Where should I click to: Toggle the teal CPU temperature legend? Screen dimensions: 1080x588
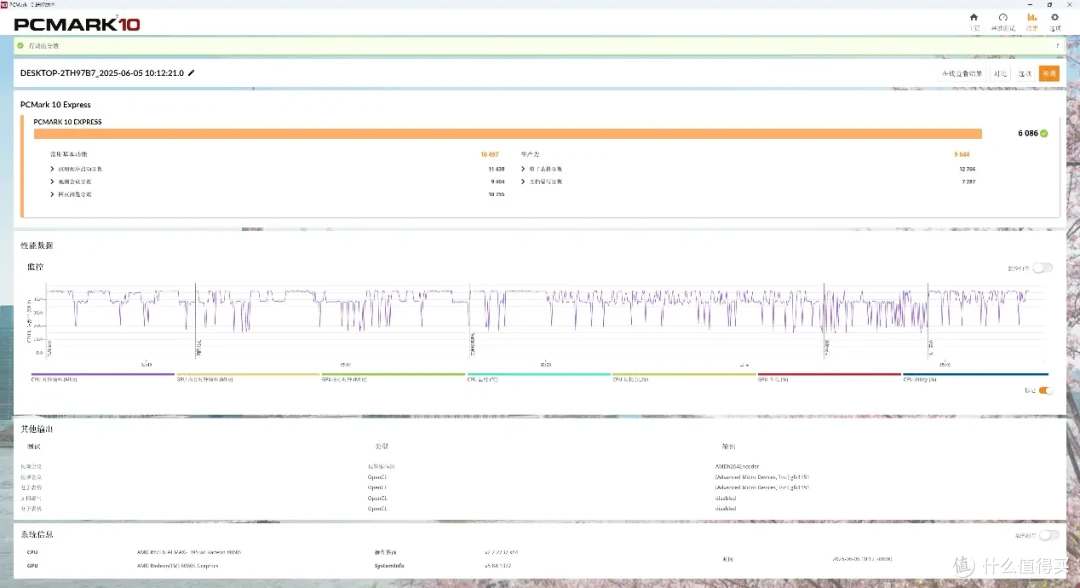click(539, 377)
